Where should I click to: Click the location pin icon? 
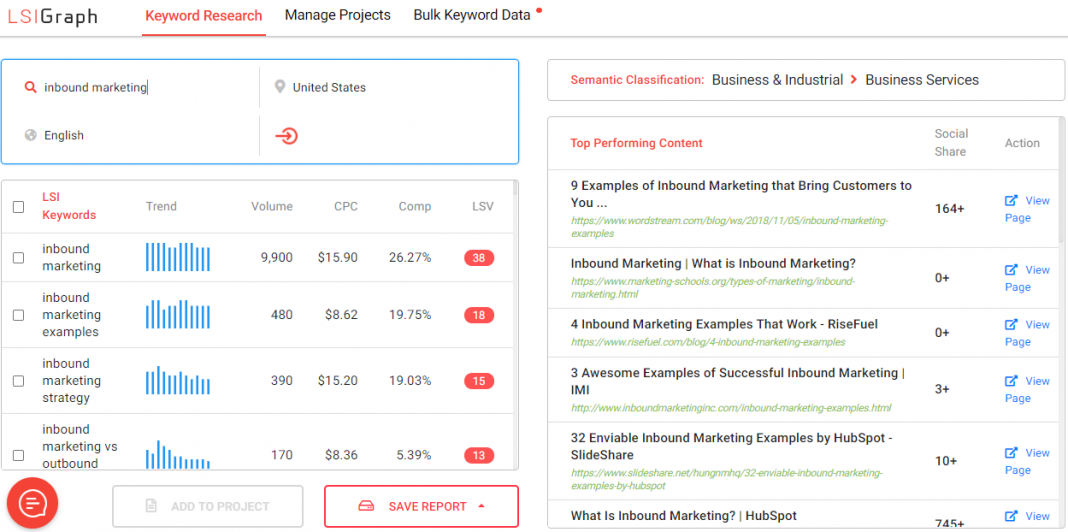[279, 87]
